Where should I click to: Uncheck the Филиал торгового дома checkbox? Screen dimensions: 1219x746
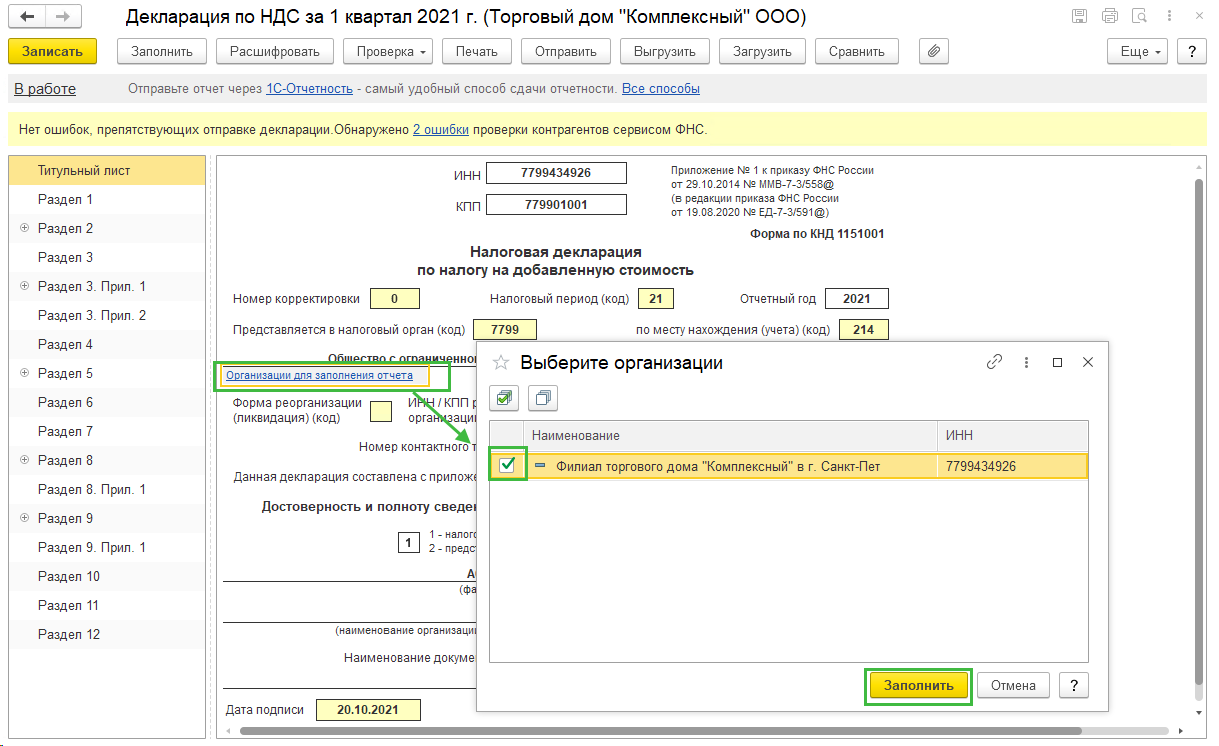pyautogui.click(x=507, y=465)
